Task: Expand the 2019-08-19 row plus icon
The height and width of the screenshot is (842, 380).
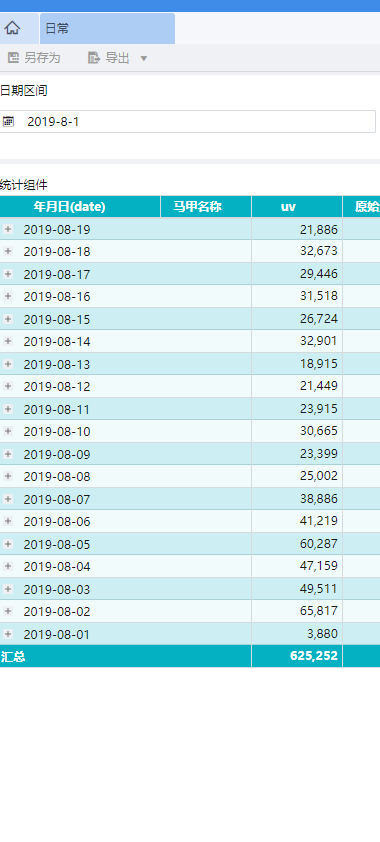Action: point(8,229)
